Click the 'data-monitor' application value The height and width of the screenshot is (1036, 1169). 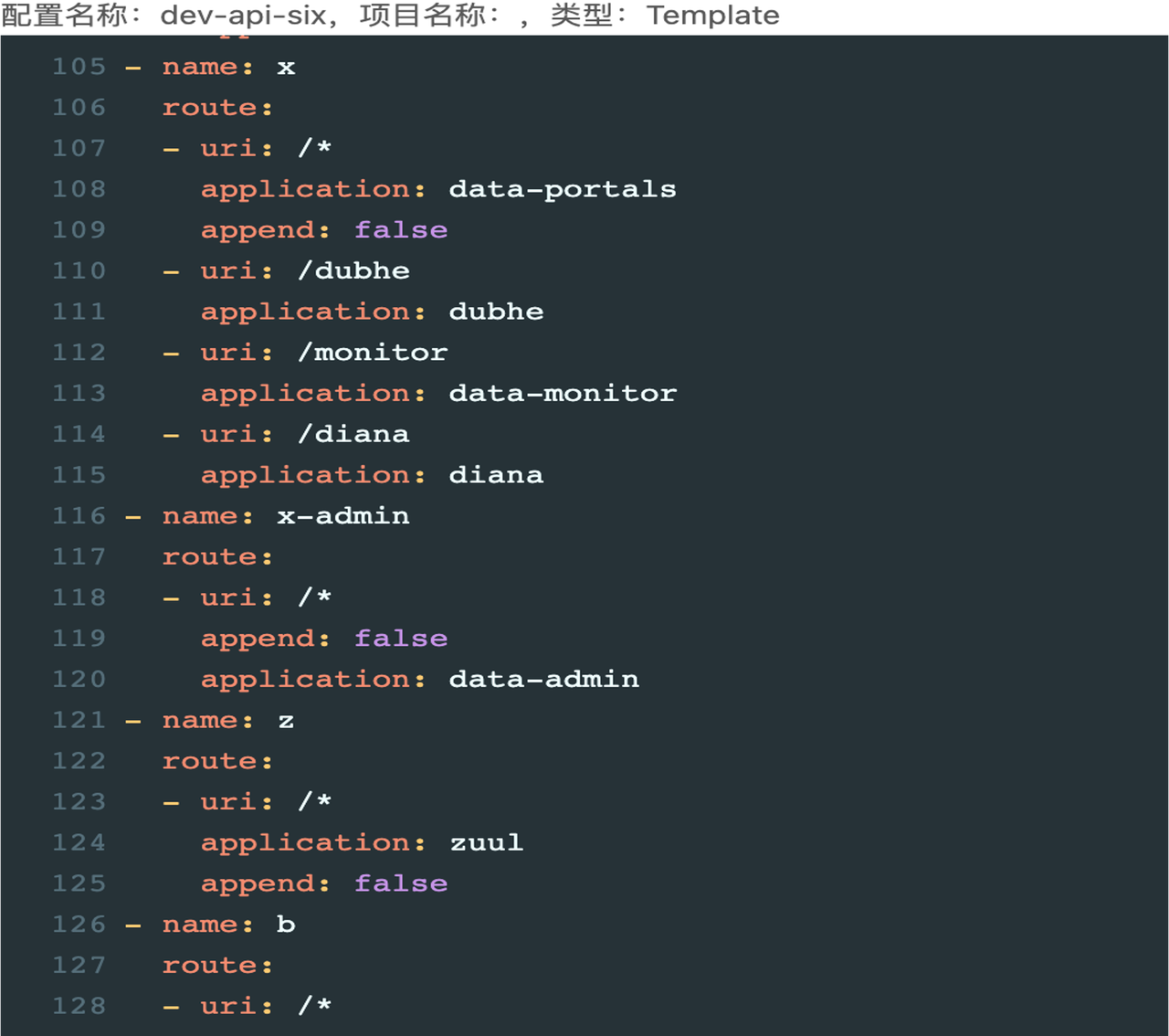562,394
